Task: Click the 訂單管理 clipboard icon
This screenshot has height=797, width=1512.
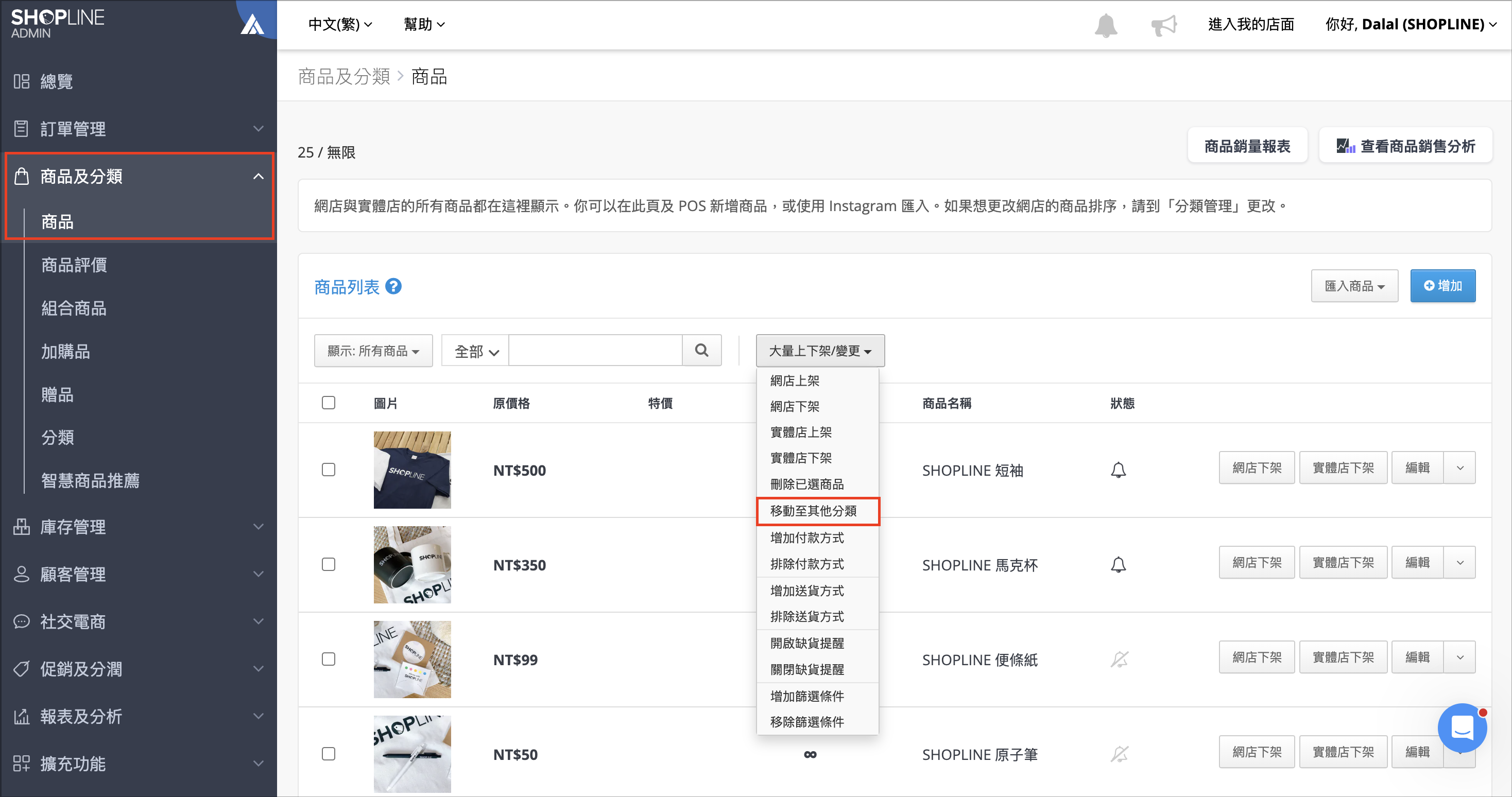Action: point(21,129)
